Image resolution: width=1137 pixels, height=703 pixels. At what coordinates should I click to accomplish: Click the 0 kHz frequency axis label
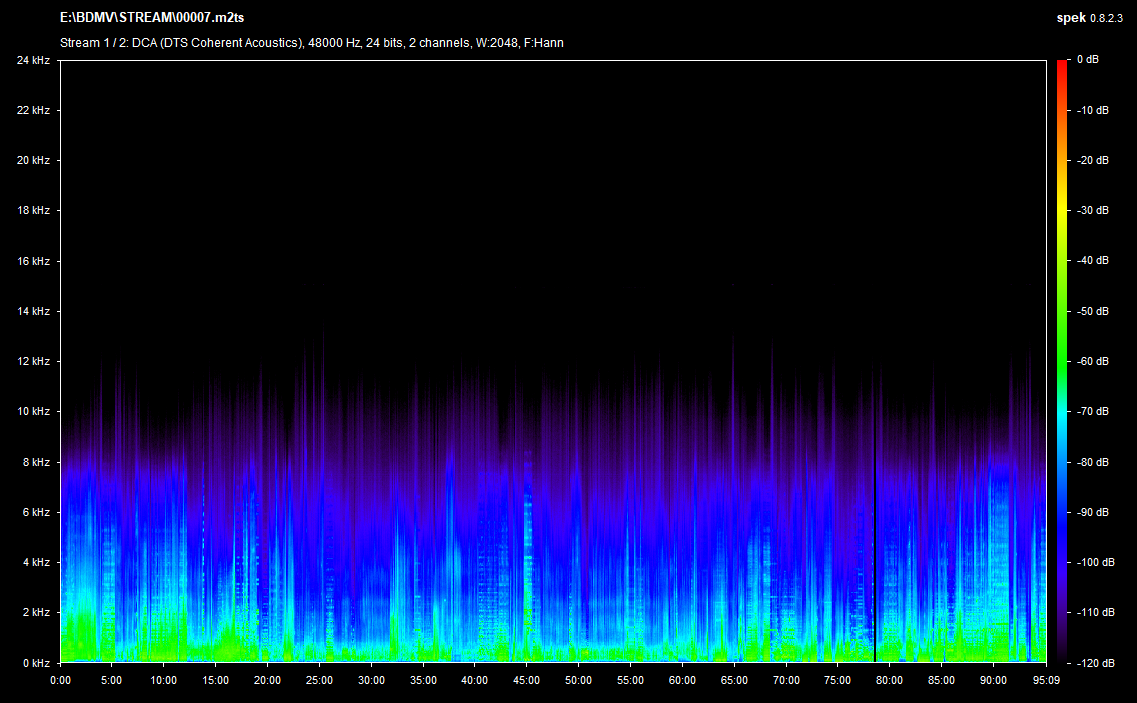coord(36,662)
